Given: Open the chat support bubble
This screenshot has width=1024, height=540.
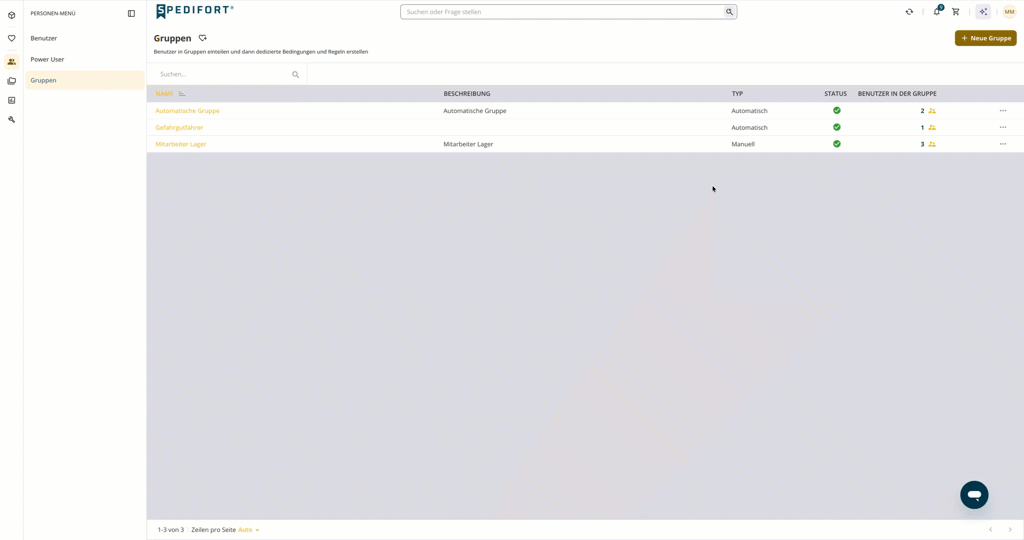Looking at the screenshot, I should pos(974,495).
